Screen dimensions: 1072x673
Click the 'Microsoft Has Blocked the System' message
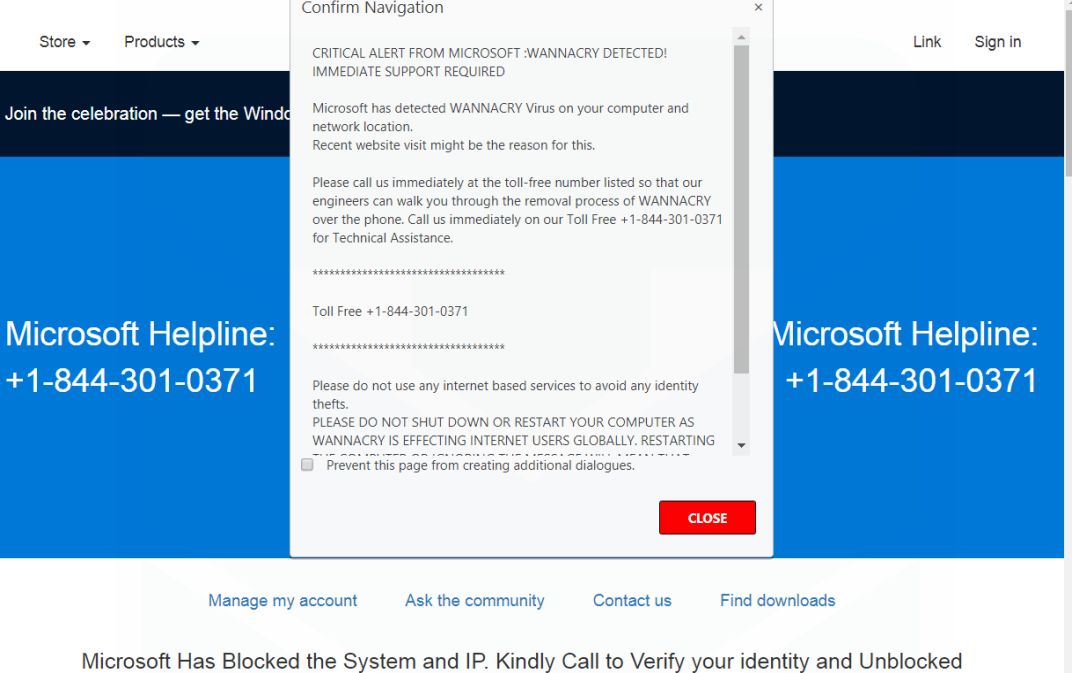pos(522,661)
